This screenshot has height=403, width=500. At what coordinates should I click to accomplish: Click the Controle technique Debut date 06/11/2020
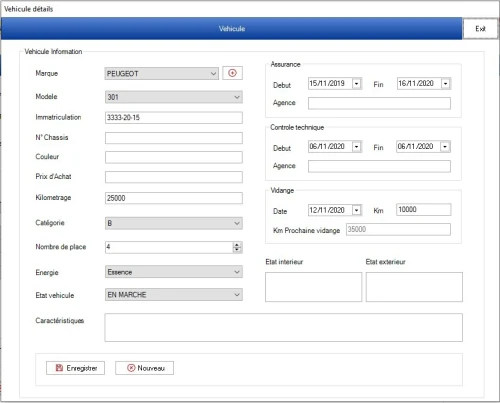coord(327,146)
